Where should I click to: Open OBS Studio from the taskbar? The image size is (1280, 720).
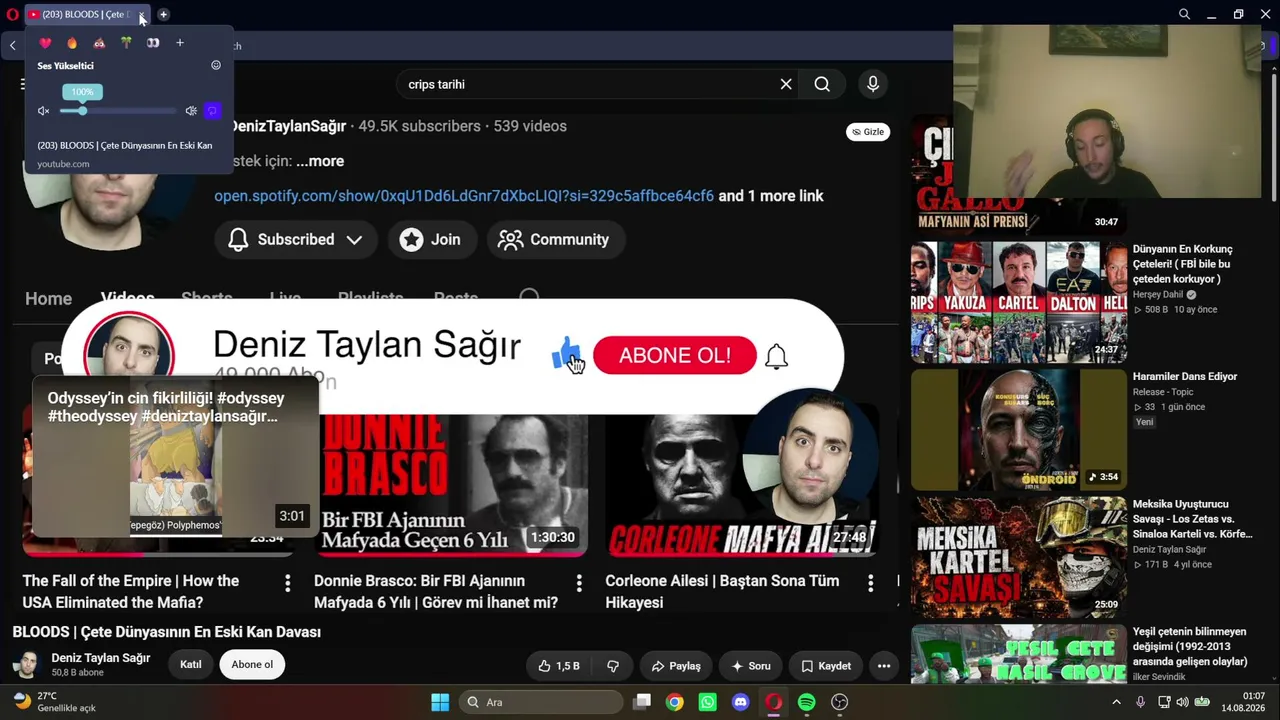point(840,702)
